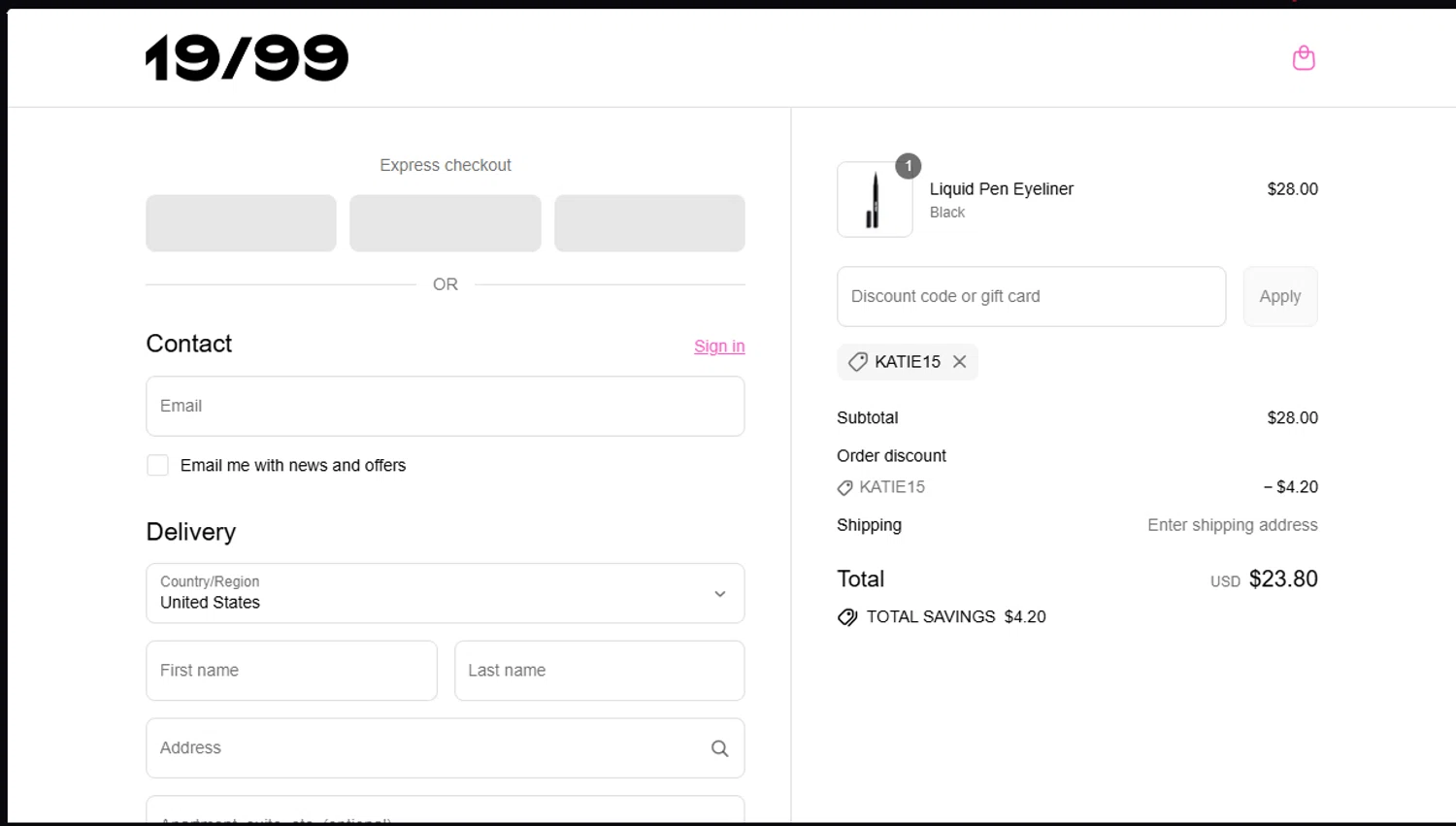This screenshot has width=1456, height=826.
Task: Click Enter shipping address text
Action: coord(1233,525)
